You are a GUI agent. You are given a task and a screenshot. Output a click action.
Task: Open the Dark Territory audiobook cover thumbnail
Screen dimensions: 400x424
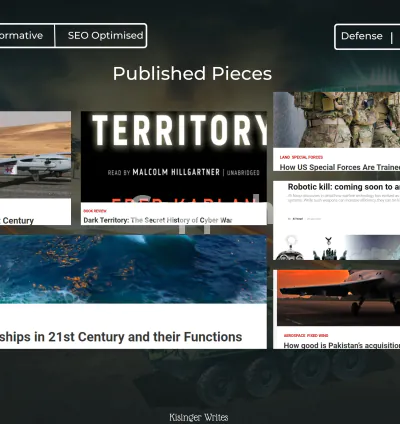174,157
